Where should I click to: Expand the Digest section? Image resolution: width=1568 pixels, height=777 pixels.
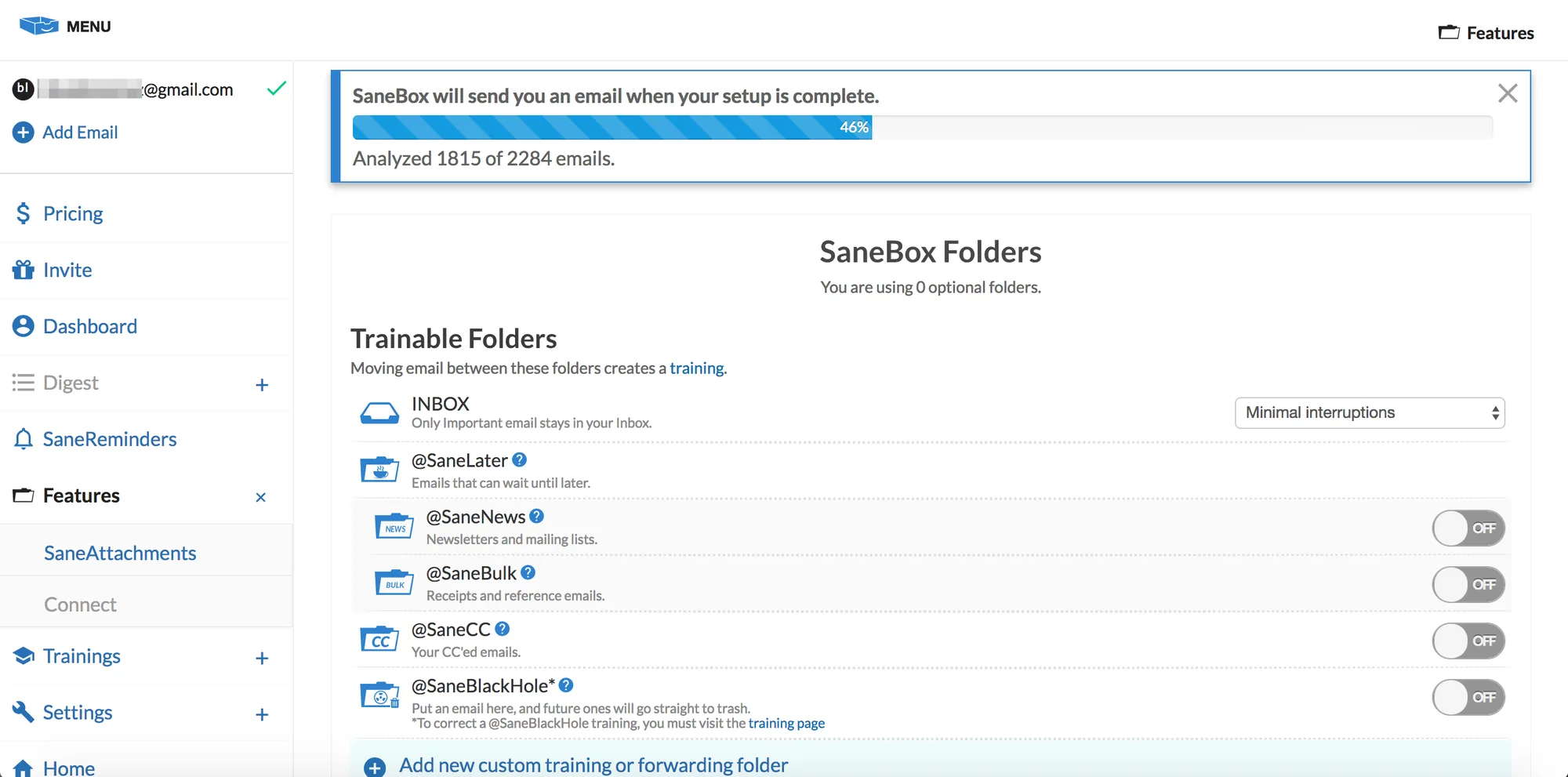click(x=262, y=385)
